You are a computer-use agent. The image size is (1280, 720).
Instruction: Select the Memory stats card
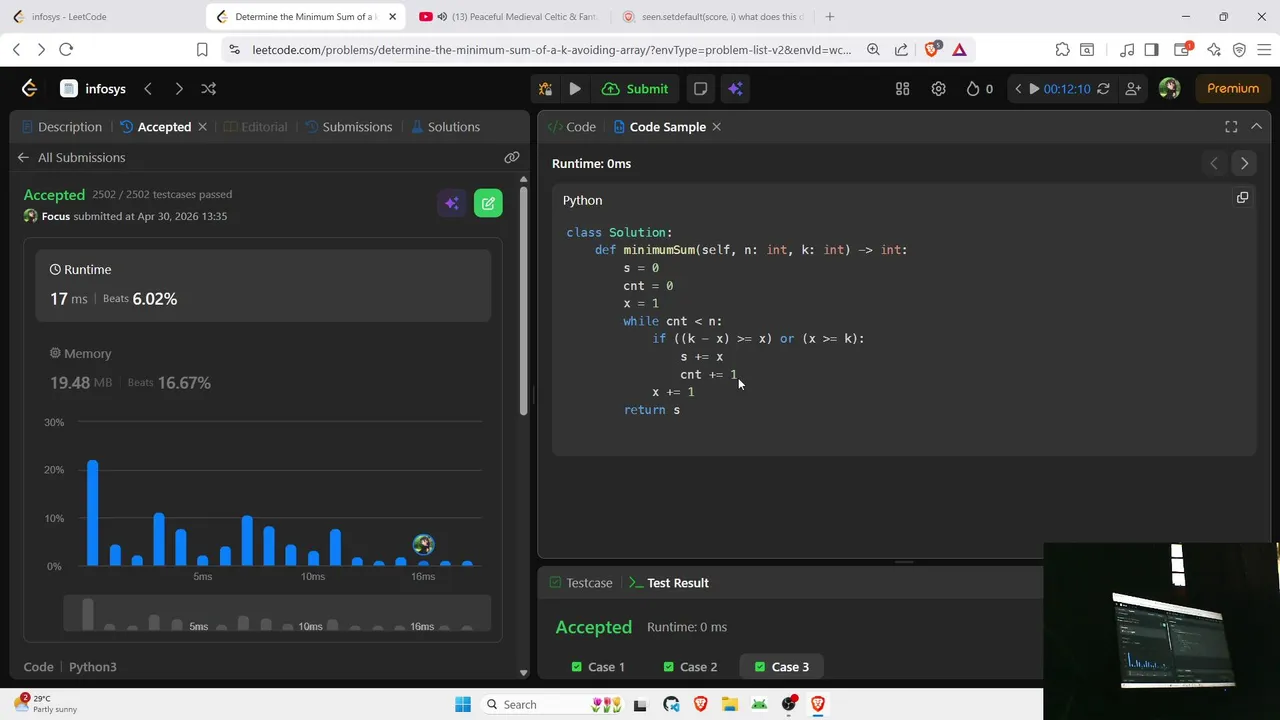(x=263, y=368)
